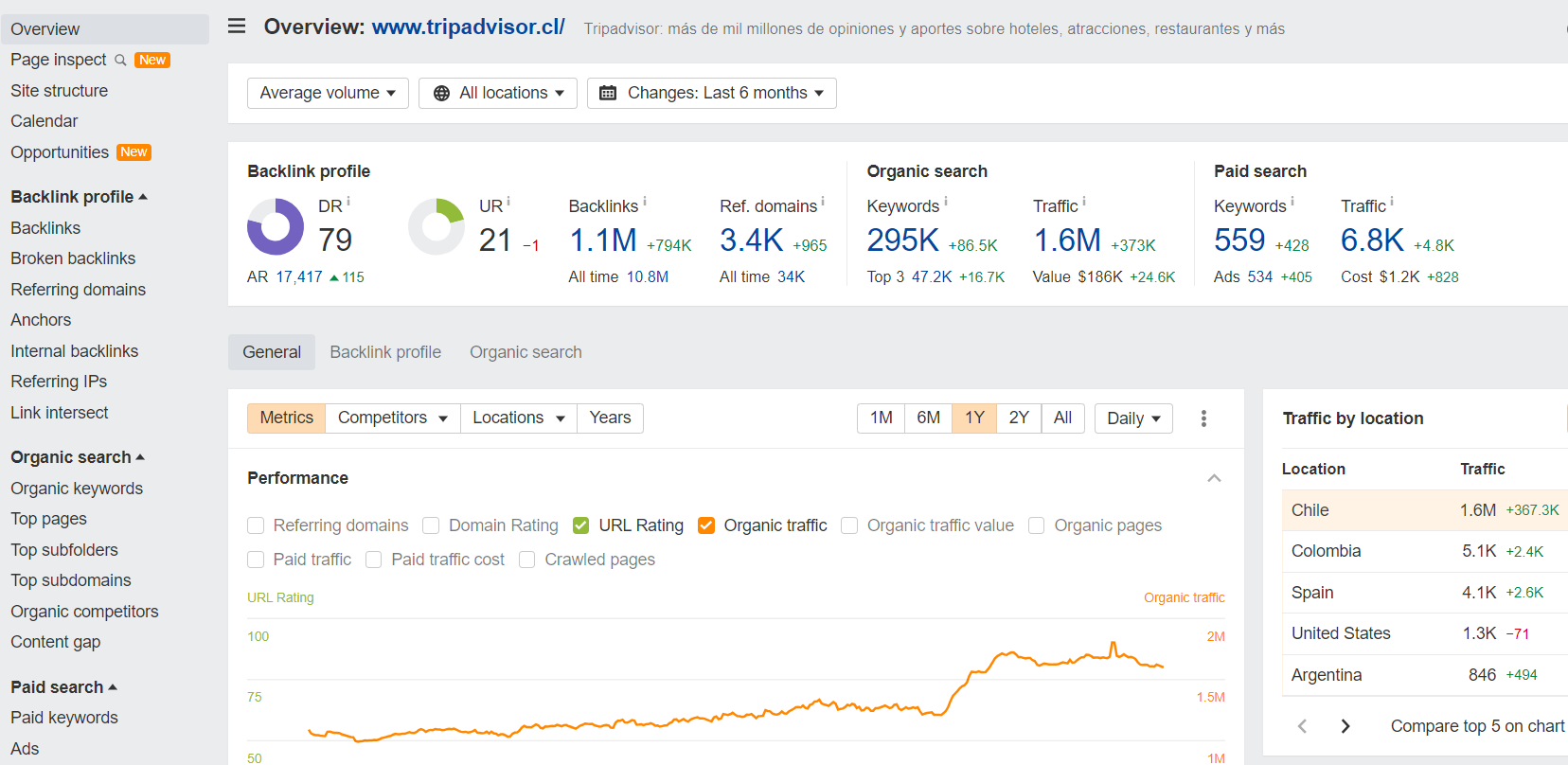Uncheck the URL Rating checkbox
Screen dimensions: 1568x765
tap(581, 525)
